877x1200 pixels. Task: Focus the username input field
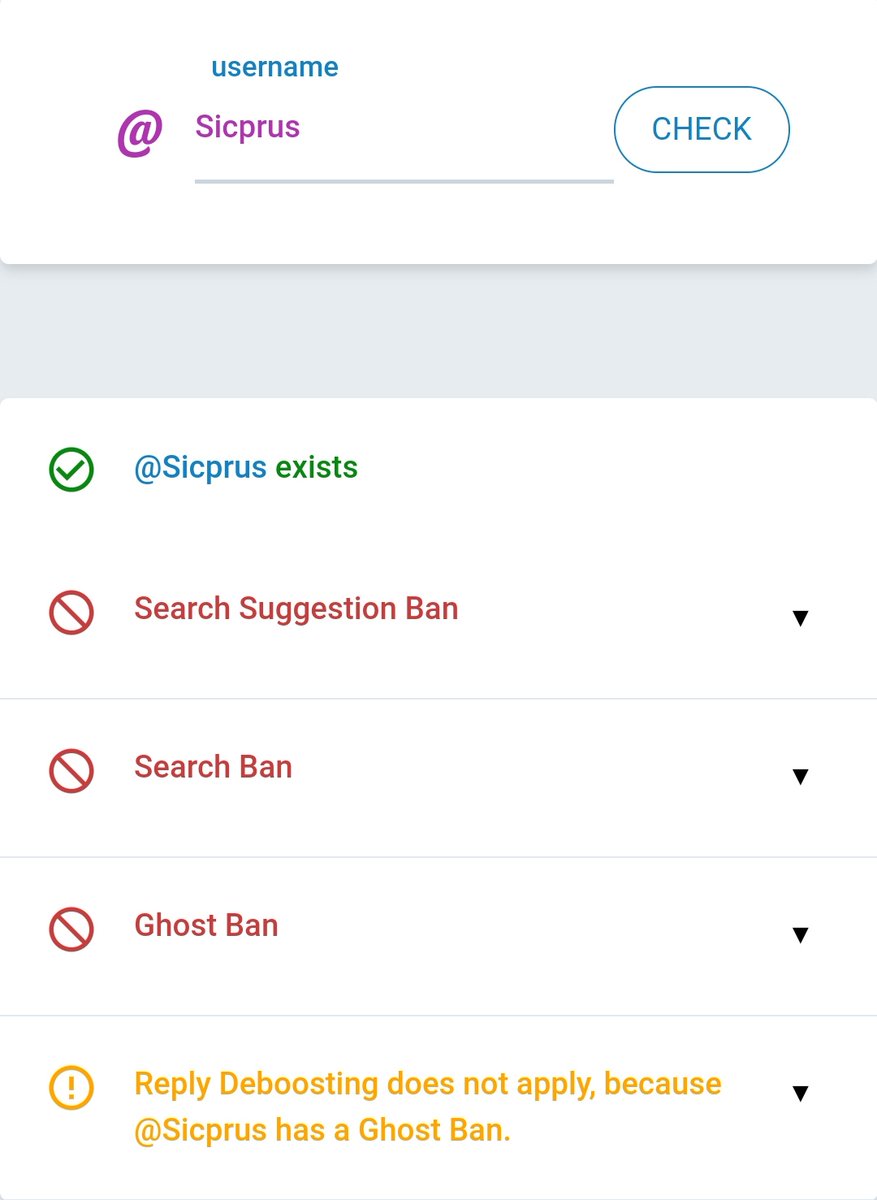pos(404,132)
